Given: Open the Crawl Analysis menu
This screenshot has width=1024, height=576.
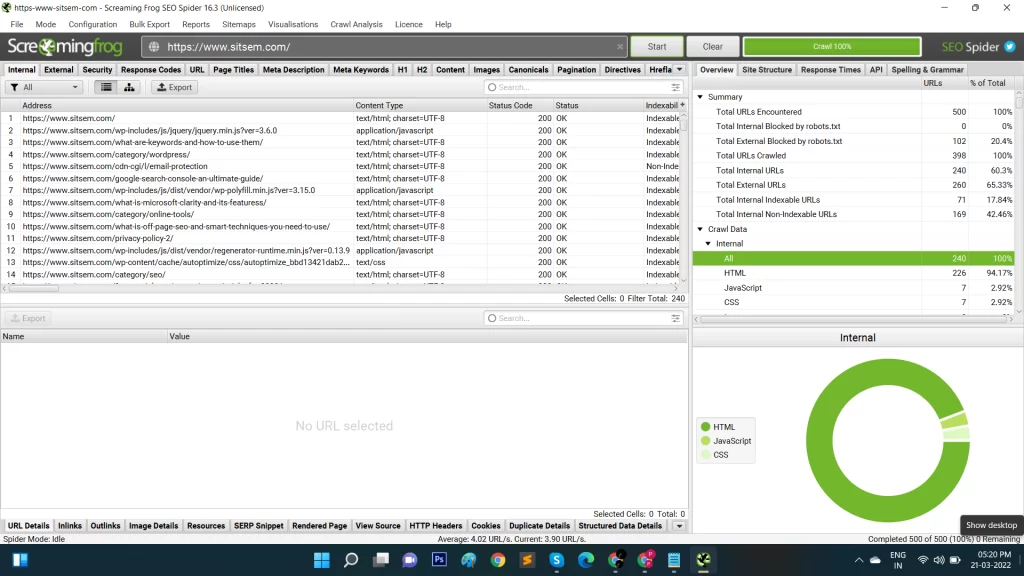Looking at the screenshot, I should (x=357, y=24).
